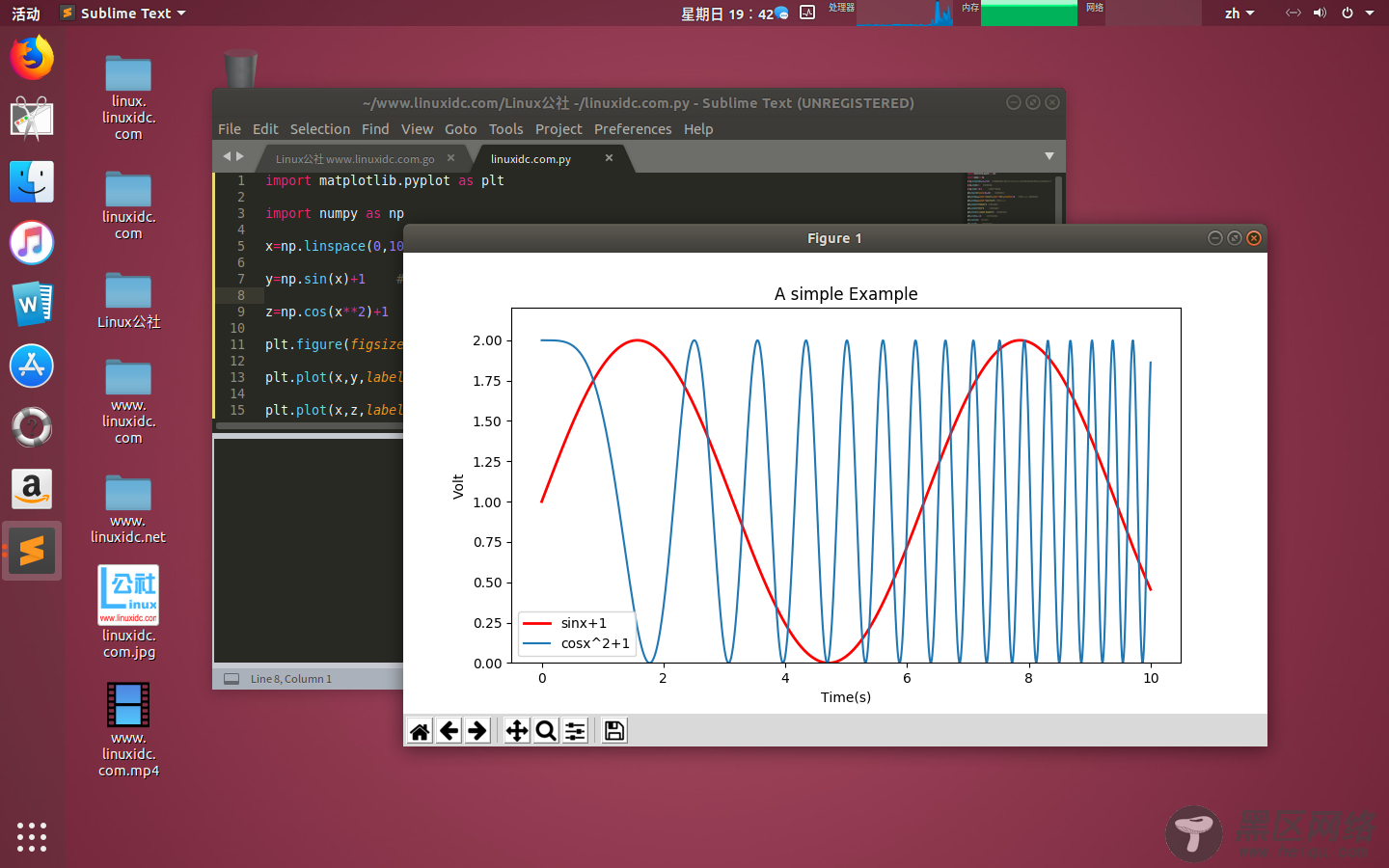Screen dimensions: 1389x868
Task: Click the 'A simple Example' plot title
Action: [x=846, y=294]
